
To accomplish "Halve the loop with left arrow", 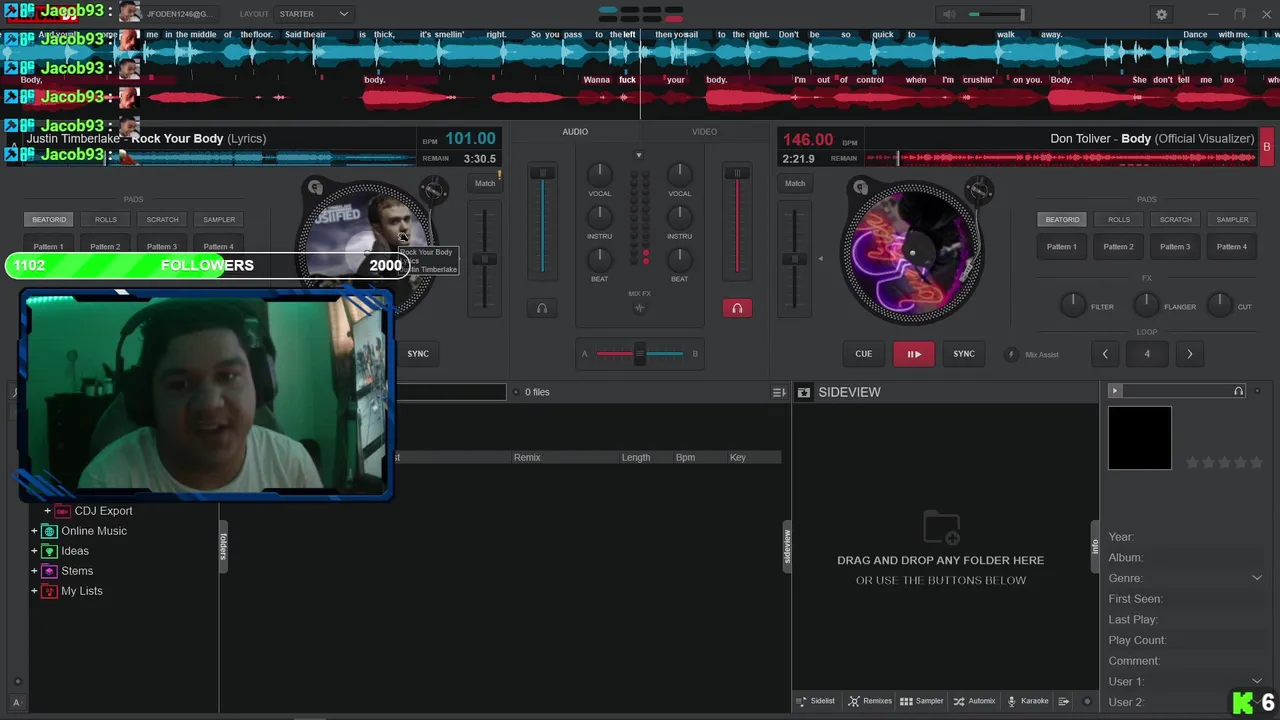I will tap(1105, 354).
